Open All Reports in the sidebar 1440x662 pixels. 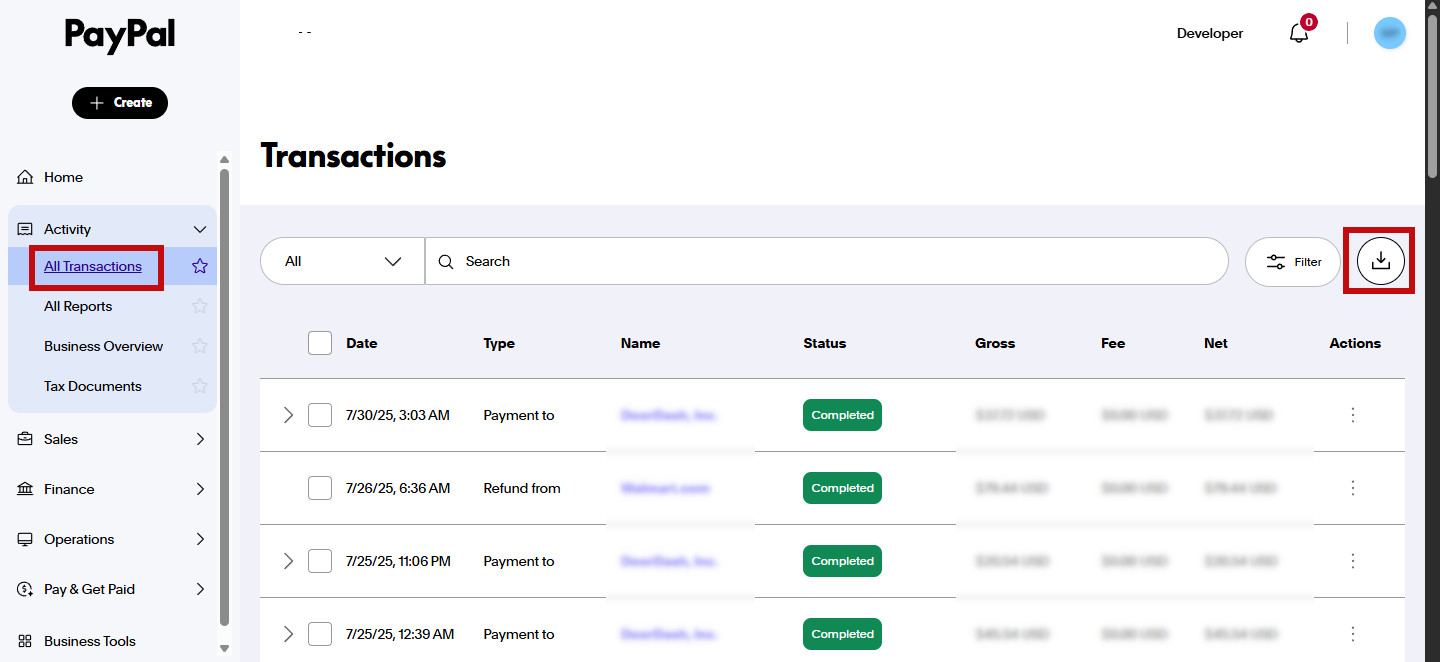[x=78, y=306]
